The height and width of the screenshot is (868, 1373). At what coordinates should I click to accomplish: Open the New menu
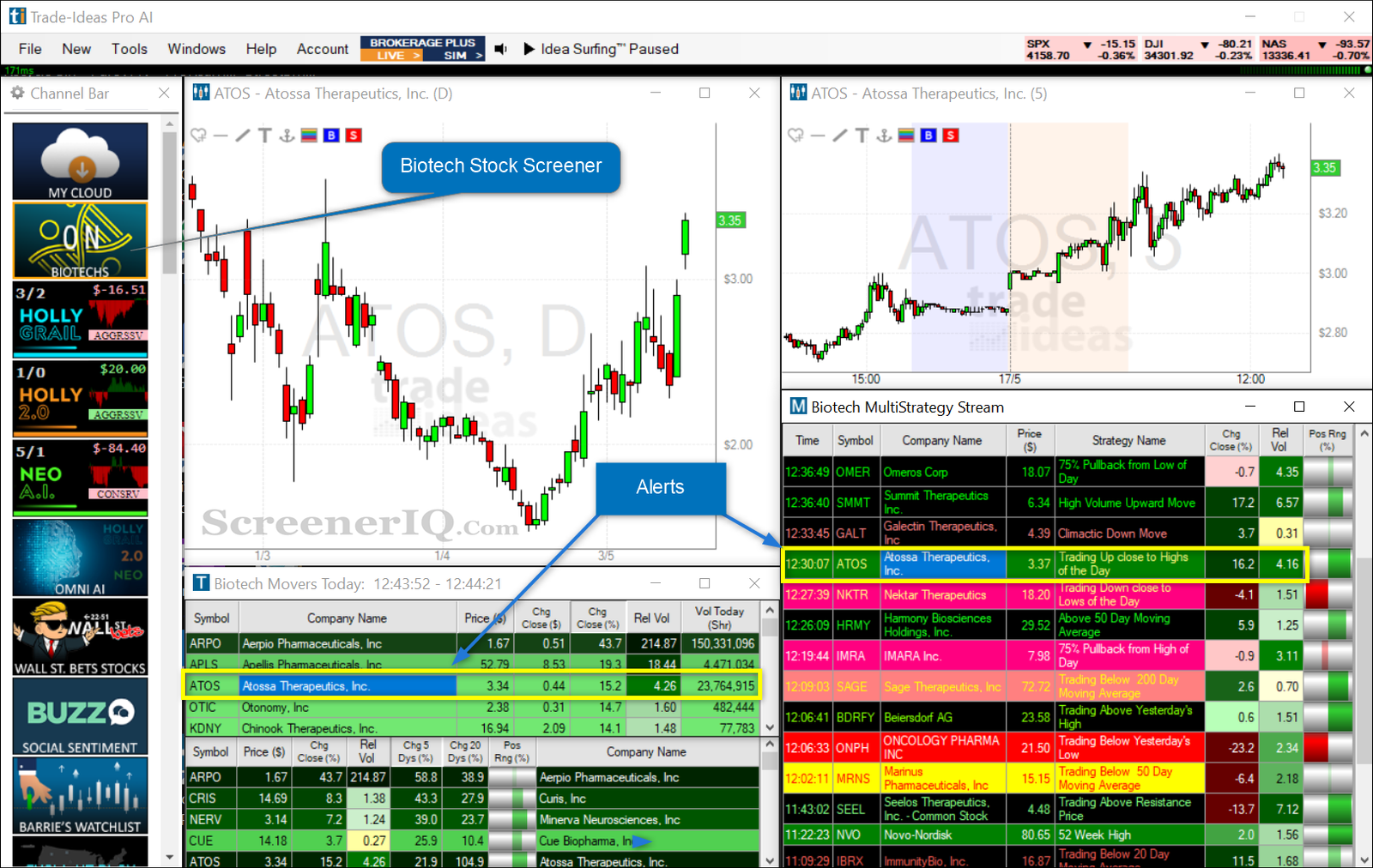pyautogui.click(x=76, y=49)
